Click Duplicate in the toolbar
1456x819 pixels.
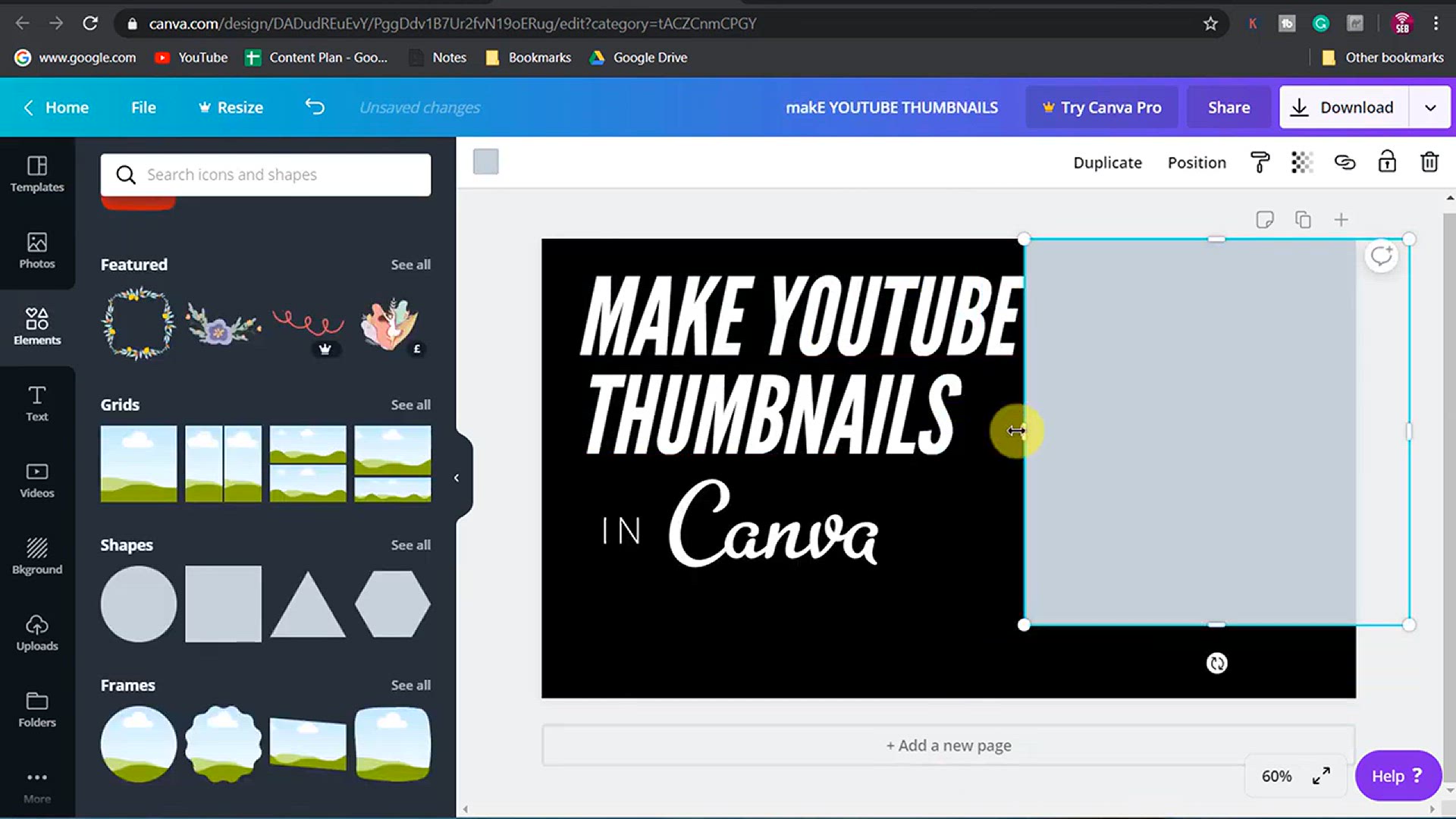[x=1107, y=162]
